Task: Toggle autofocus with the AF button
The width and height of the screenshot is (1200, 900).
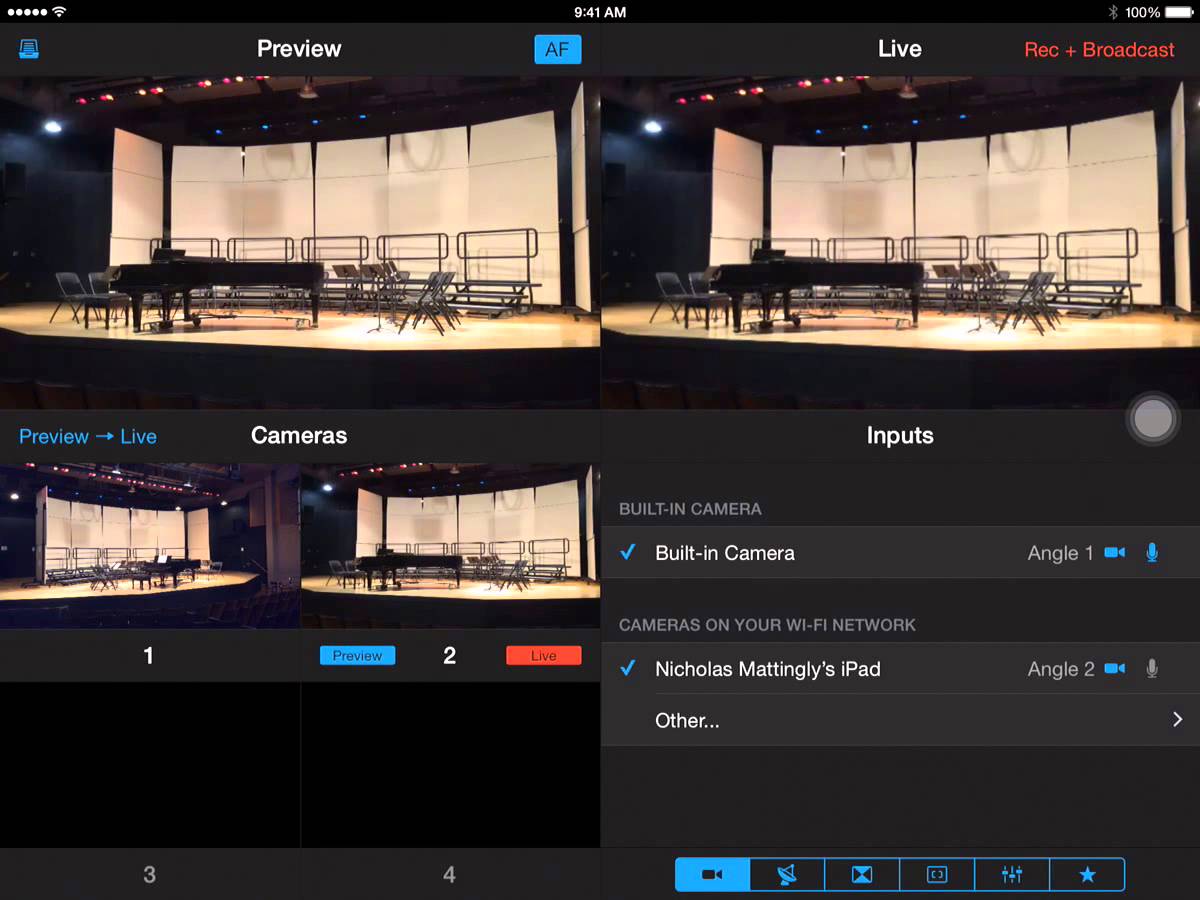Action: tap(557, 48)
